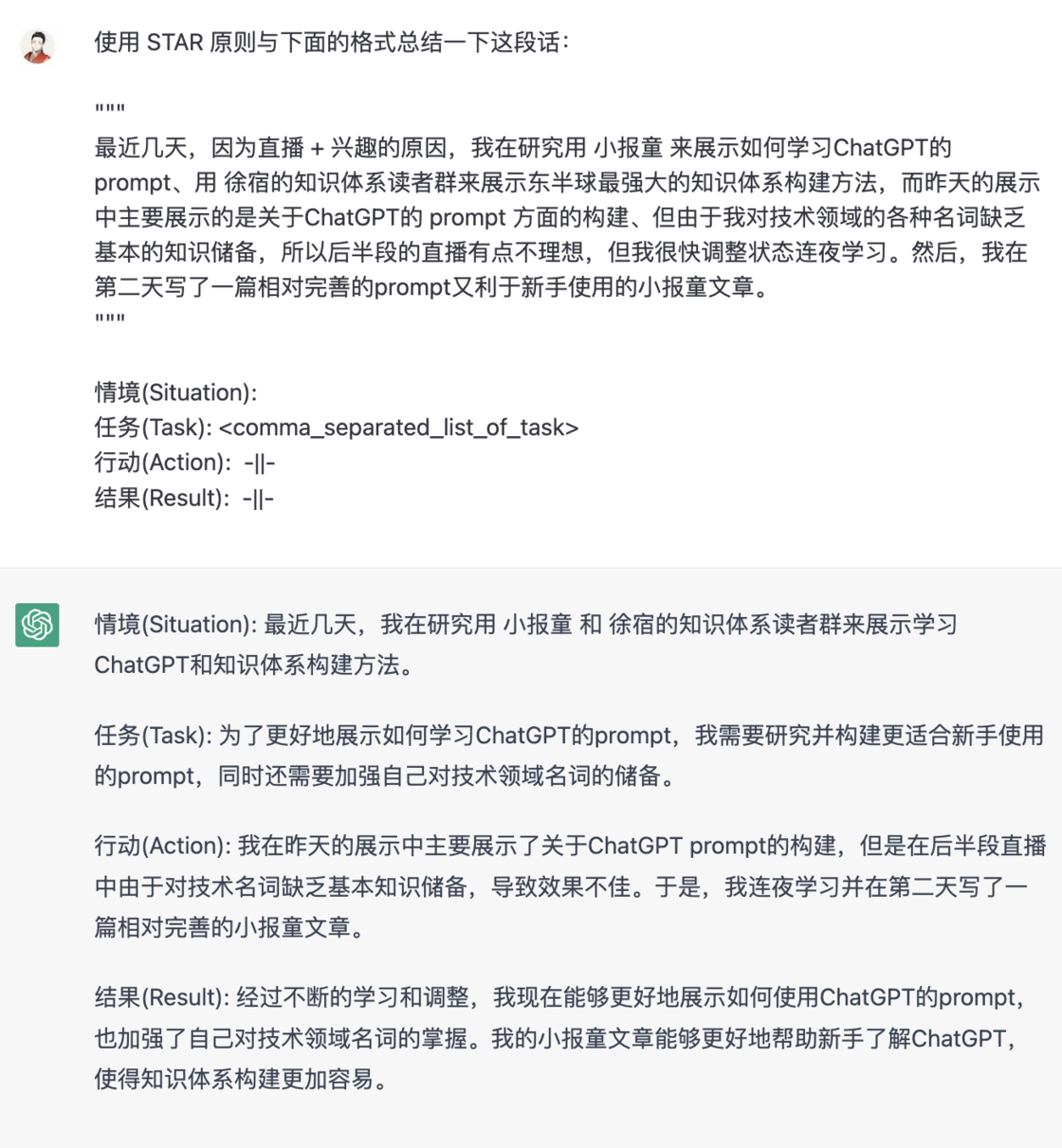Image resolution: width=1062 pixels, height=1148 pixels.
Task: Click the line beginning 最近几天，因为直播
Action: [x=522, y=148]
